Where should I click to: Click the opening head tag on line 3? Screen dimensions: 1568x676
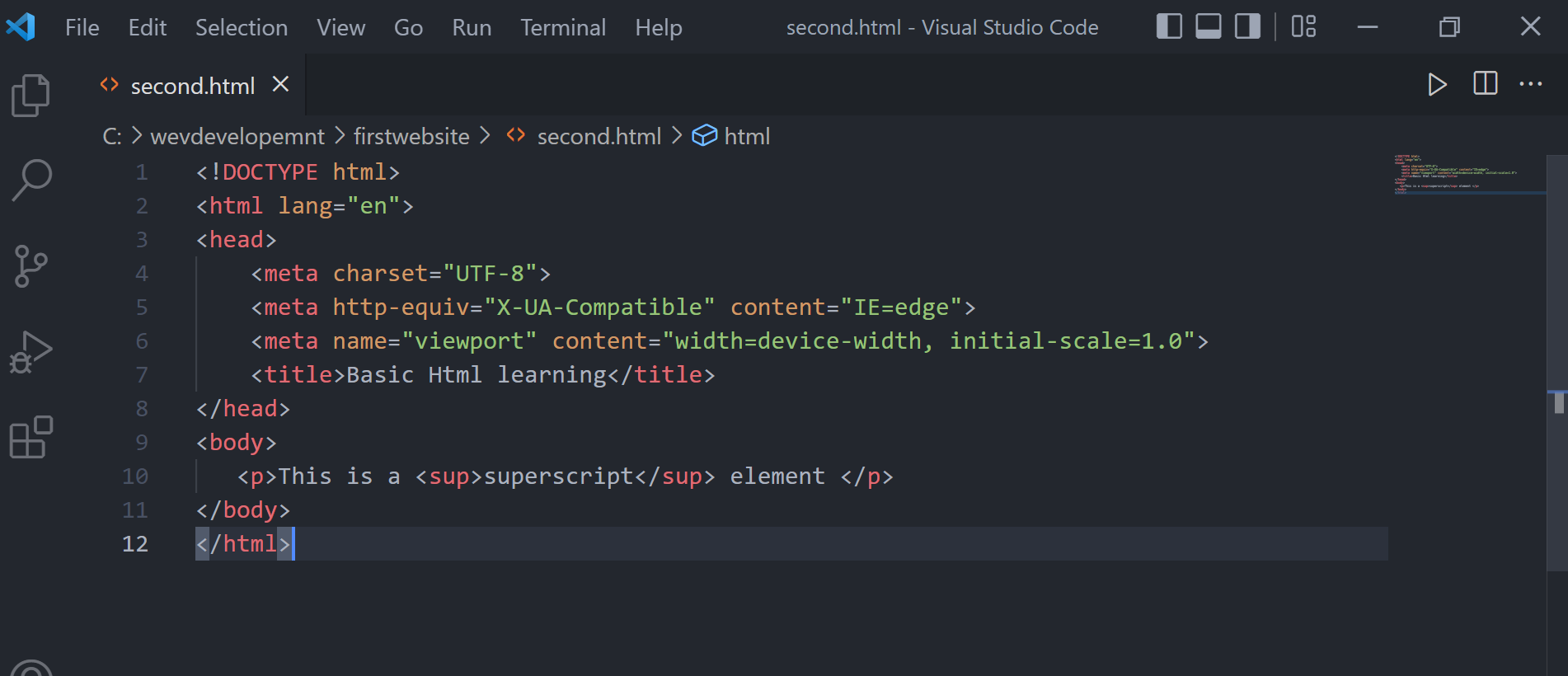[237, 239]
